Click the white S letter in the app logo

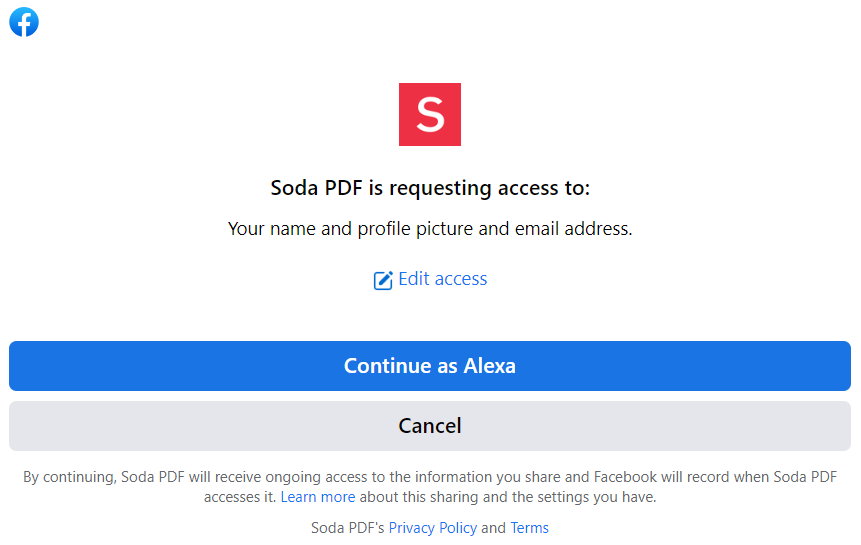[x=430, y=114]
